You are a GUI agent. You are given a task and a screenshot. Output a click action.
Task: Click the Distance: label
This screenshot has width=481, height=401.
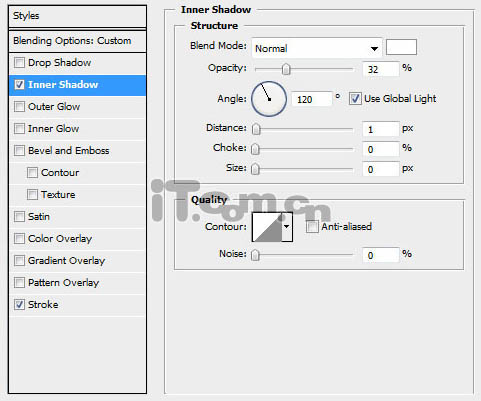coord(226,128)
